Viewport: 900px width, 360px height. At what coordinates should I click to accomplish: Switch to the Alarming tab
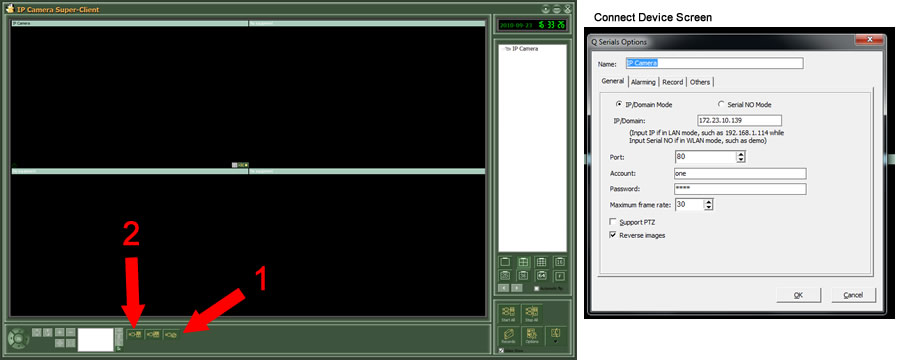[x=643, y=82]
